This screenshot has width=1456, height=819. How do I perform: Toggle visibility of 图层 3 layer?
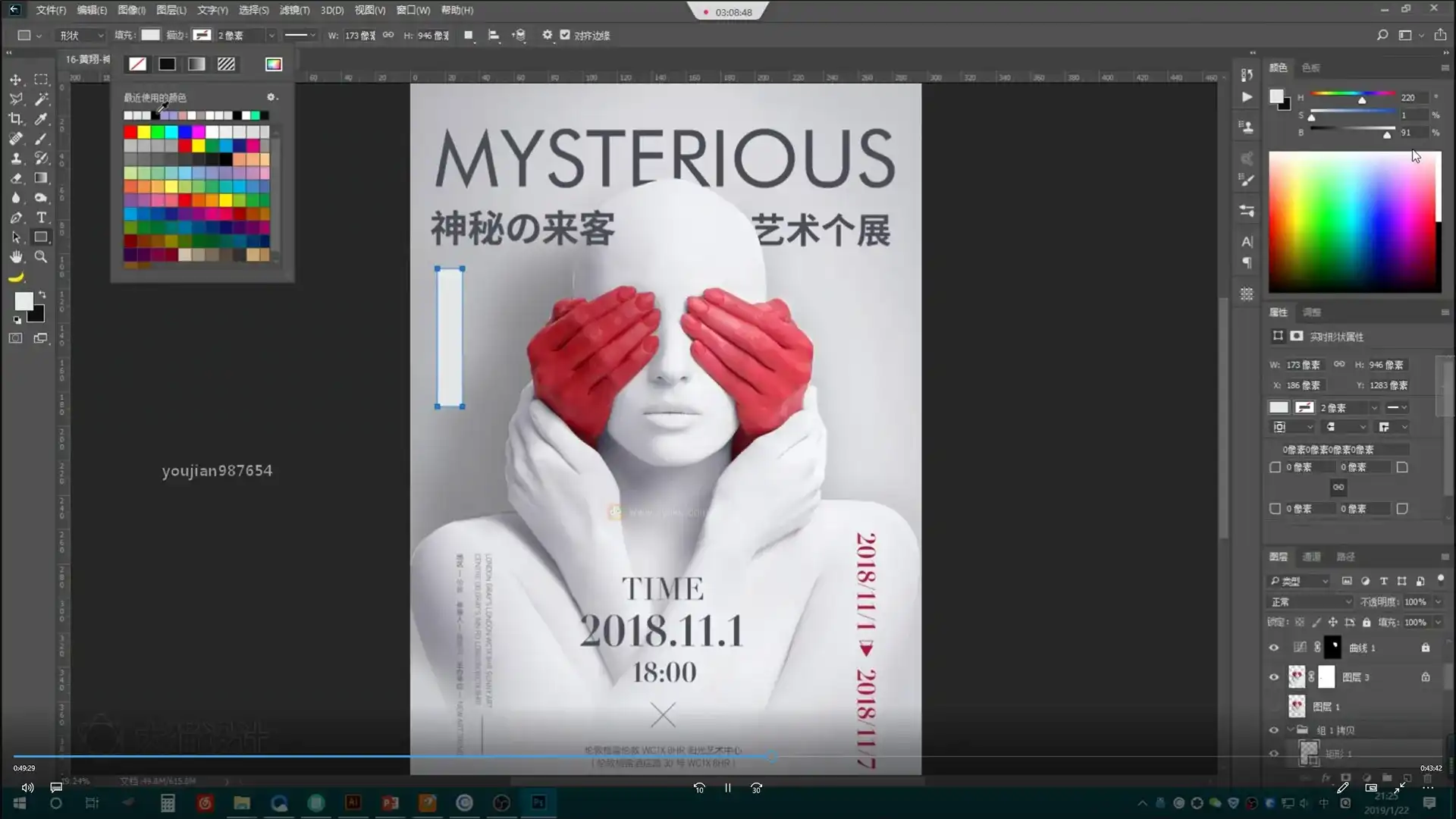coord(1274,677)
